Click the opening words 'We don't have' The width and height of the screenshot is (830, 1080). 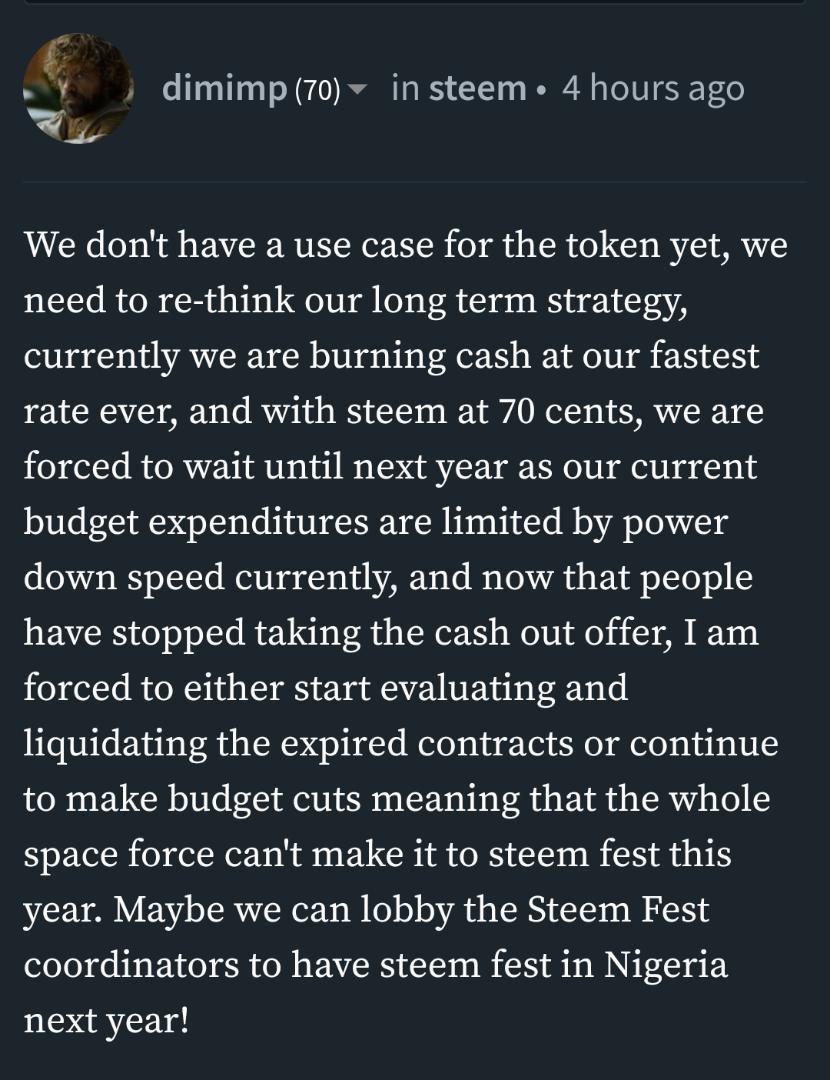pyautogui.click(x=129, y=245)
